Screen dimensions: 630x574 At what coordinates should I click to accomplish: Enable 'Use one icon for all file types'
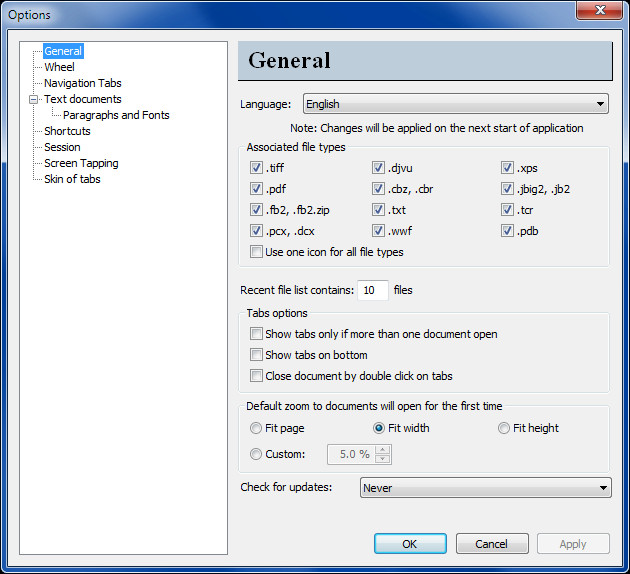click(x=257, y=252)
